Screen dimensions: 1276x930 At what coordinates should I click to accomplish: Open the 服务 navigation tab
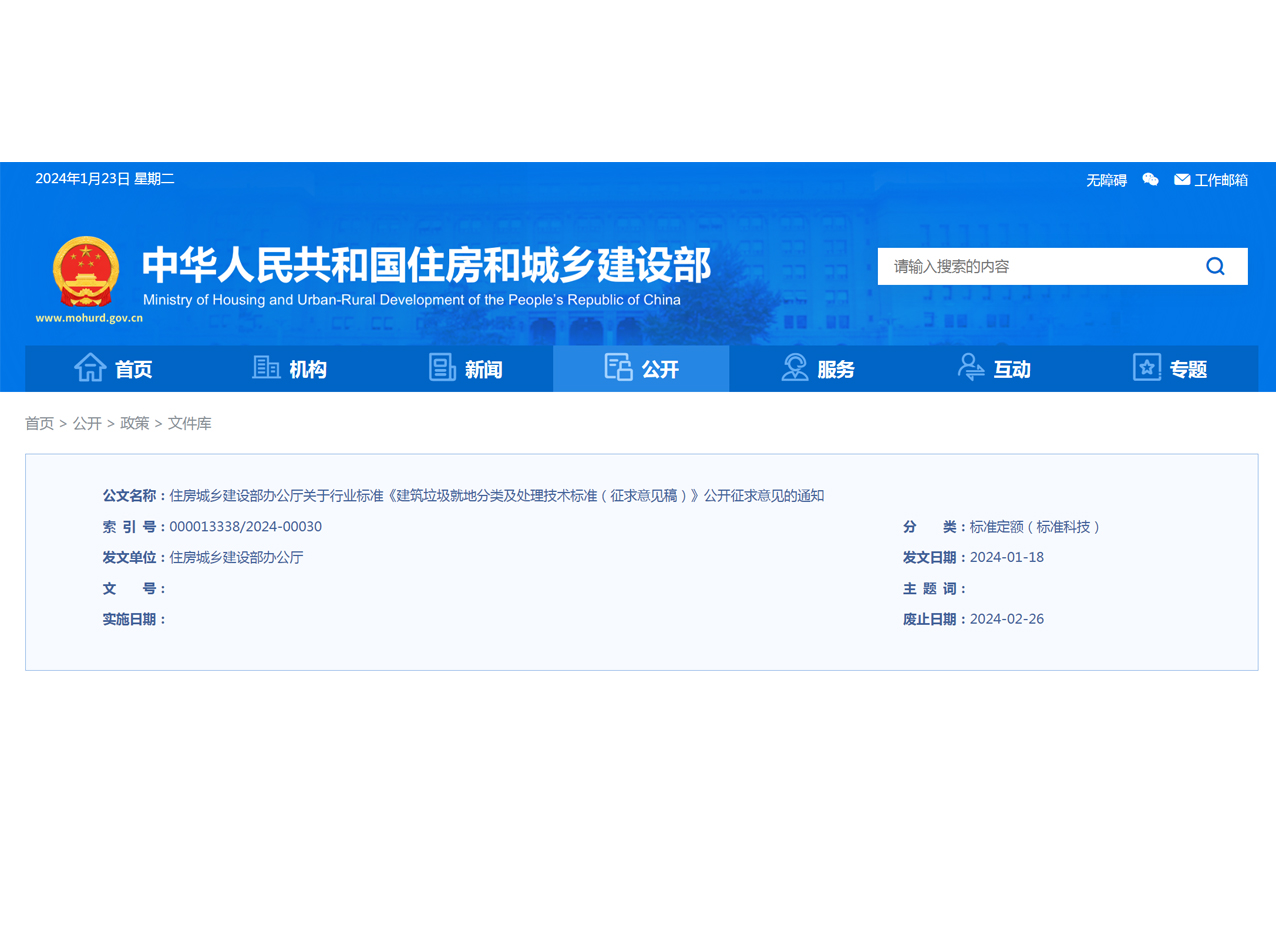pos(817,369)
